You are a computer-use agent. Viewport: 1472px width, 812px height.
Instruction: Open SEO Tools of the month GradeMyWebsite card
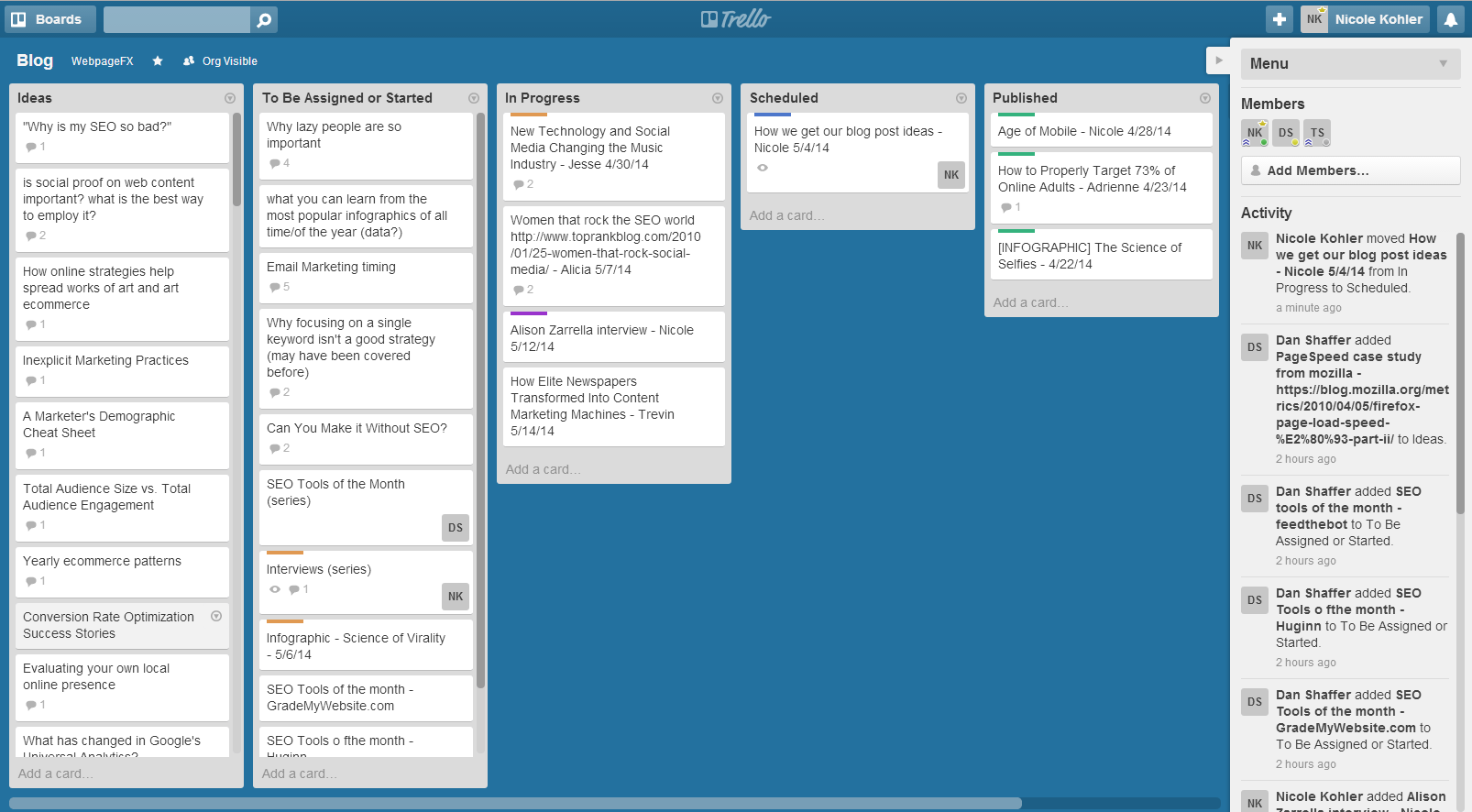tap(366, 697)
